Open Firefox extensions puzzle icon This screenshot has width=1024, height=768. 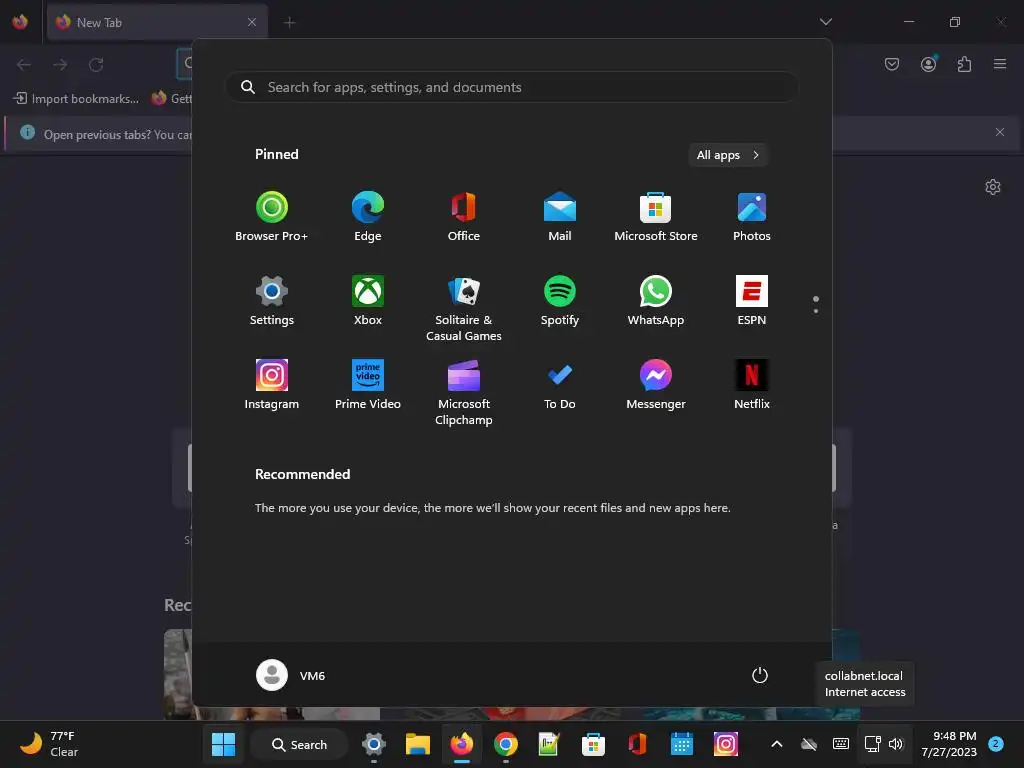pos(964,64)
